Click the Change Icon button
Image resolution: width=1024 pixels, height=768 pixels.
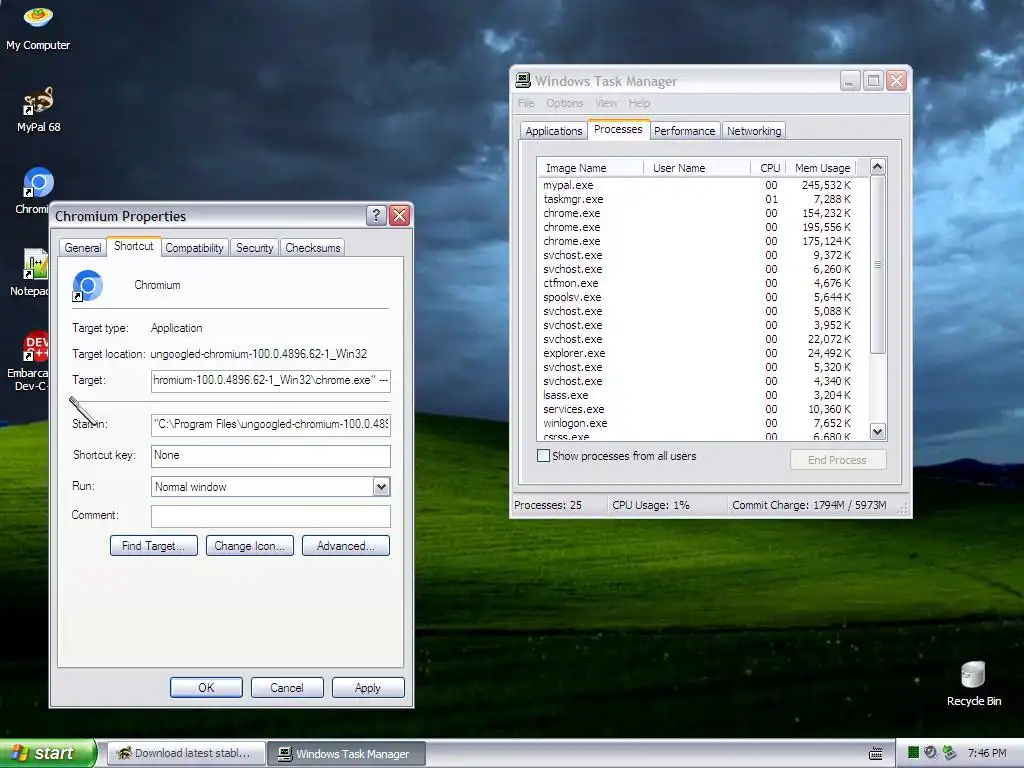(x=249, y=546)
